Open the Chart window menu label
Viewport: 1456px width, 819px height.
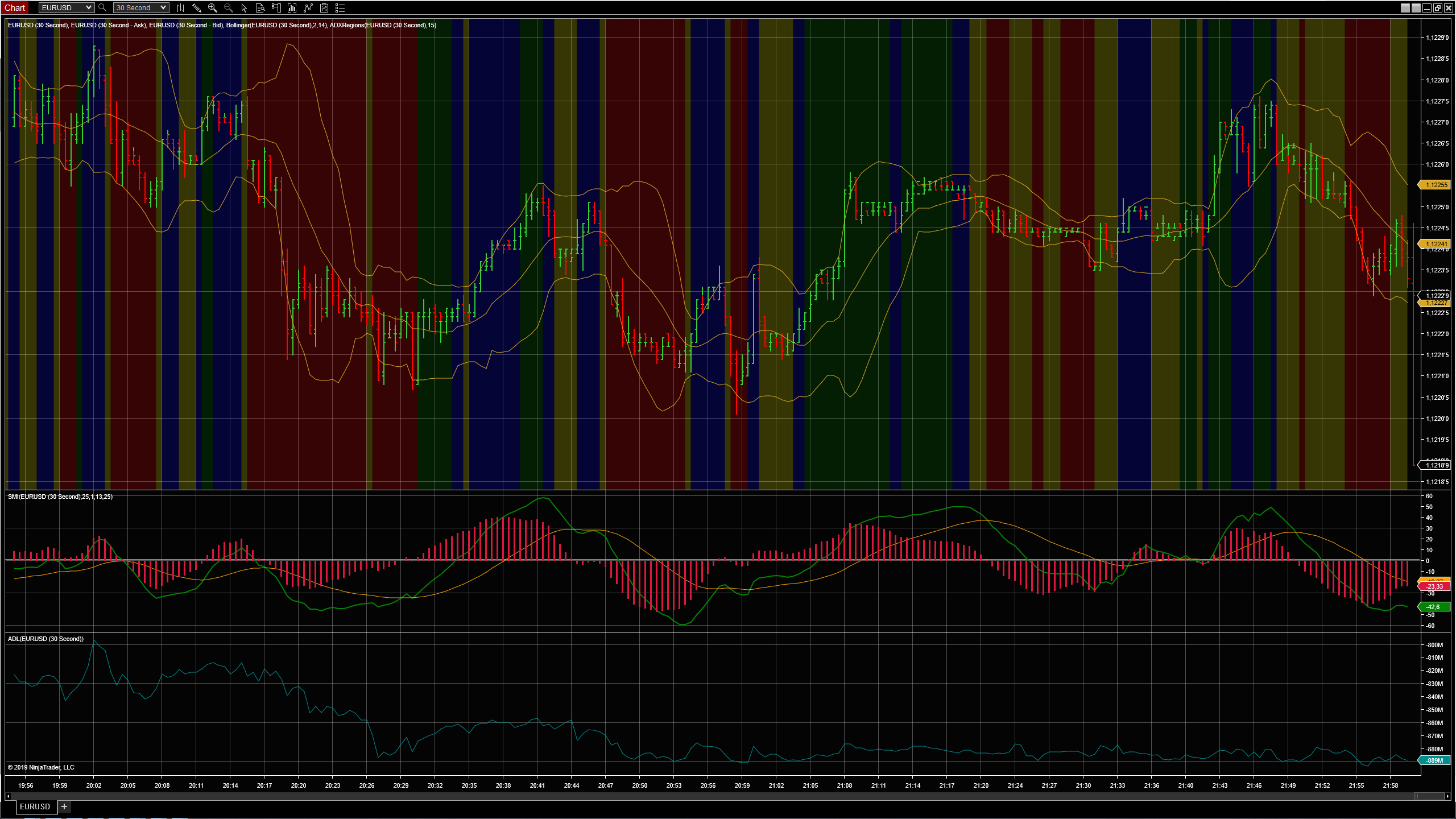[x=15, y=8]
